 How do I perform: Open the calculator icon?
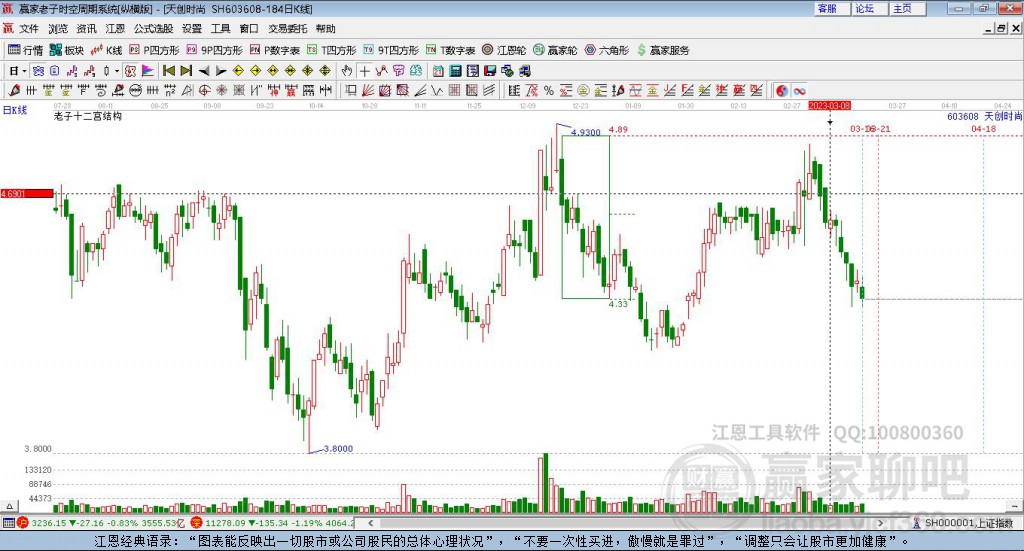point(455,71)
